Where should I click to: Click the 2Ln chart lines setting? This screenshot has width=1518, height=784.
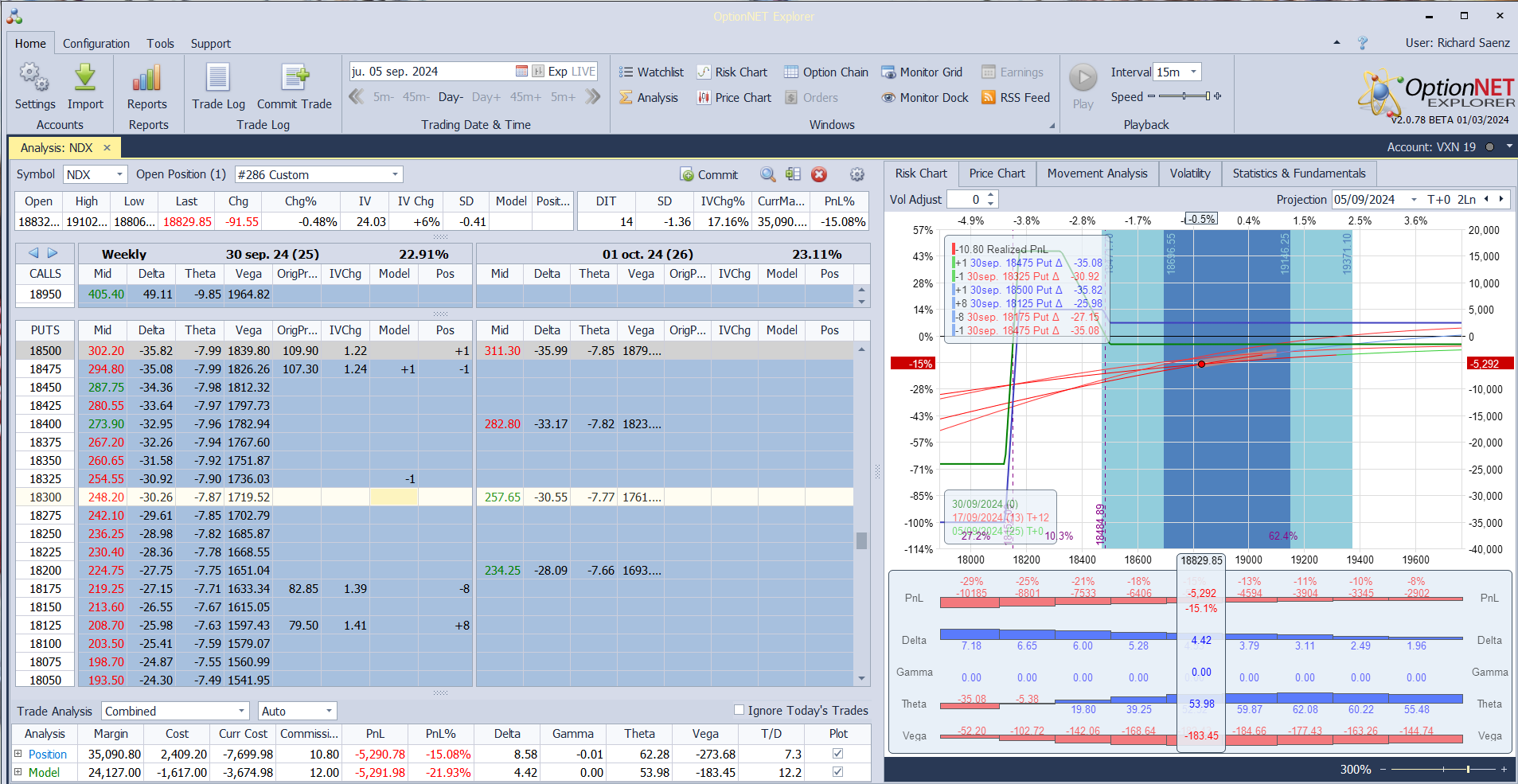[x=1466, y=200]
